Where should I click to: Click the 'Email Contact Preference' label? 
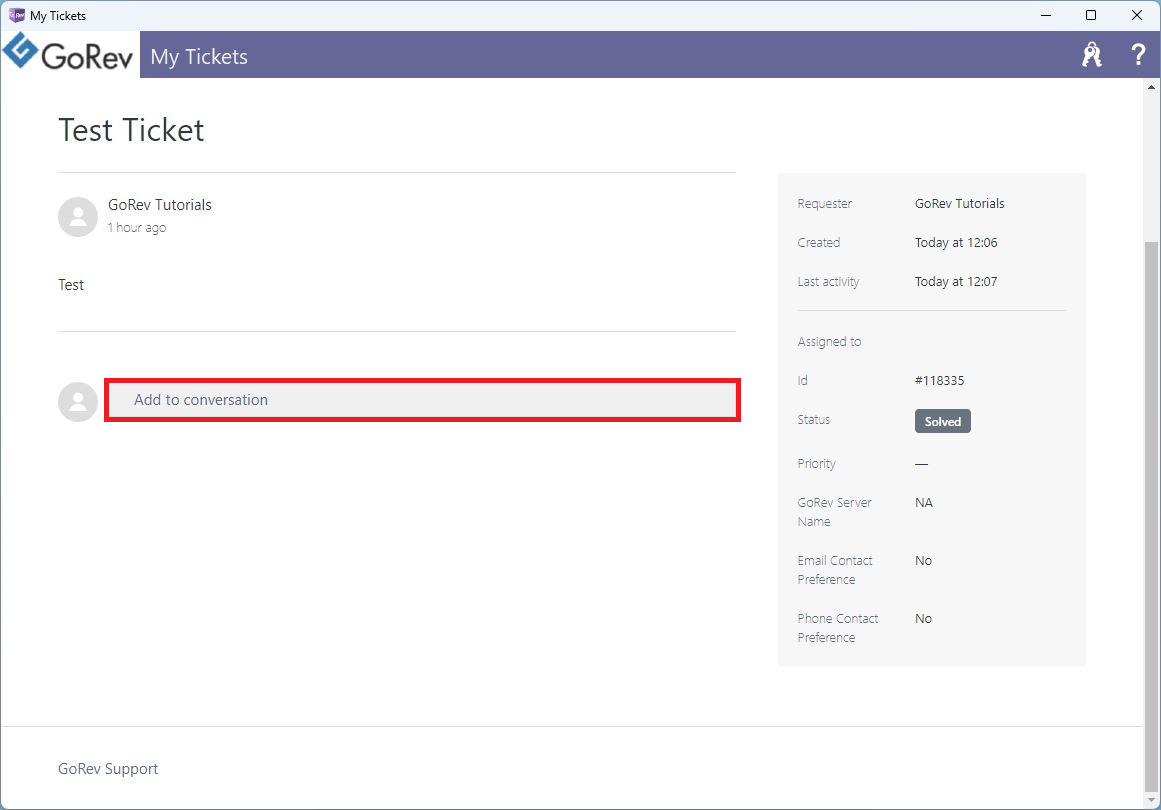click(x=835, y=570)
